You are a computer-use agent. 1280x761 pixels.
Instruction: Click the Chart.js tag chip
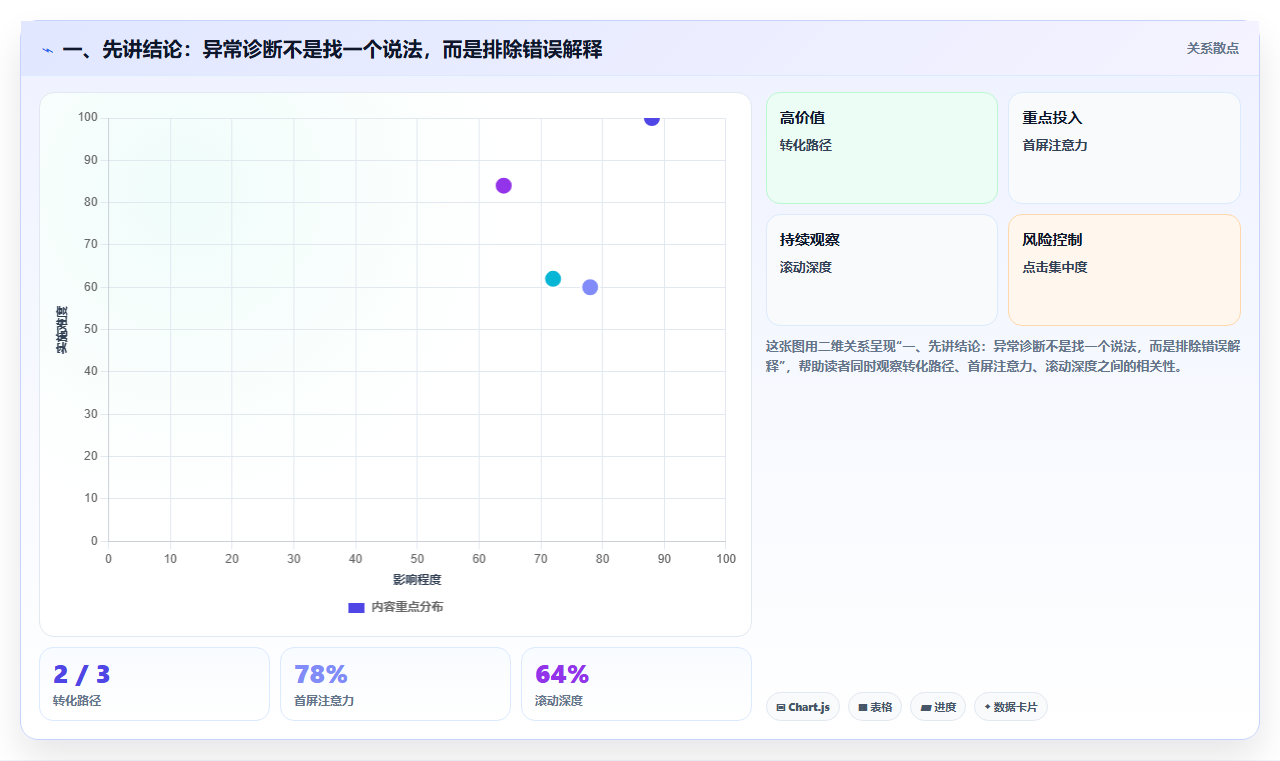tap(803, 707)
